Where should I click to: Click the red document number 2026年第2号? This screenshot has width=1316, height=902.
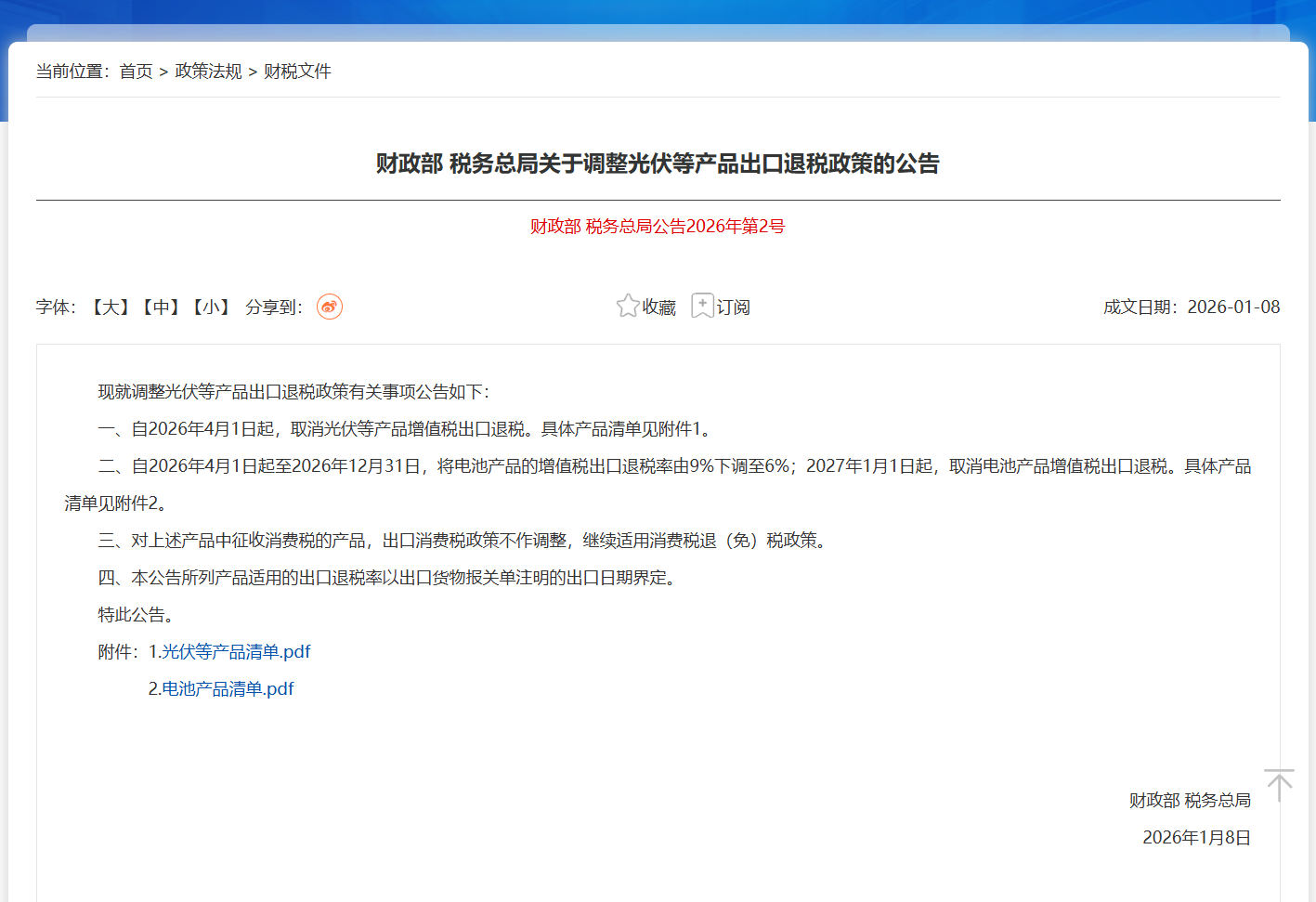[x=658, y=227]
